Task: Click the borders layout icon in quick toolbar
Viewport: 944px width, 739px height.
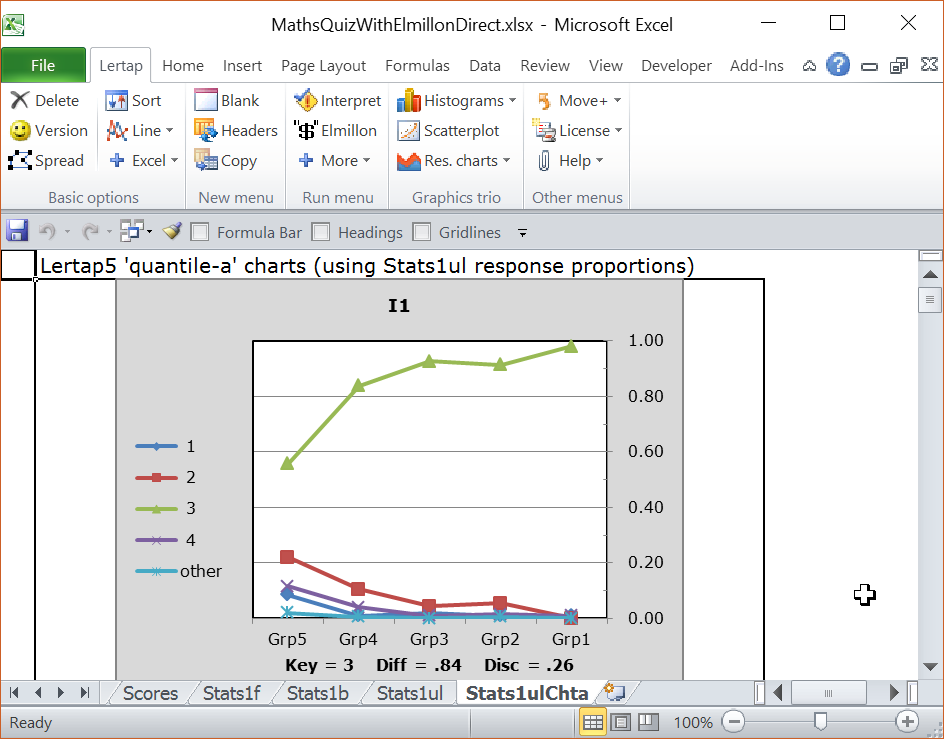Action: tap(132, 231)
